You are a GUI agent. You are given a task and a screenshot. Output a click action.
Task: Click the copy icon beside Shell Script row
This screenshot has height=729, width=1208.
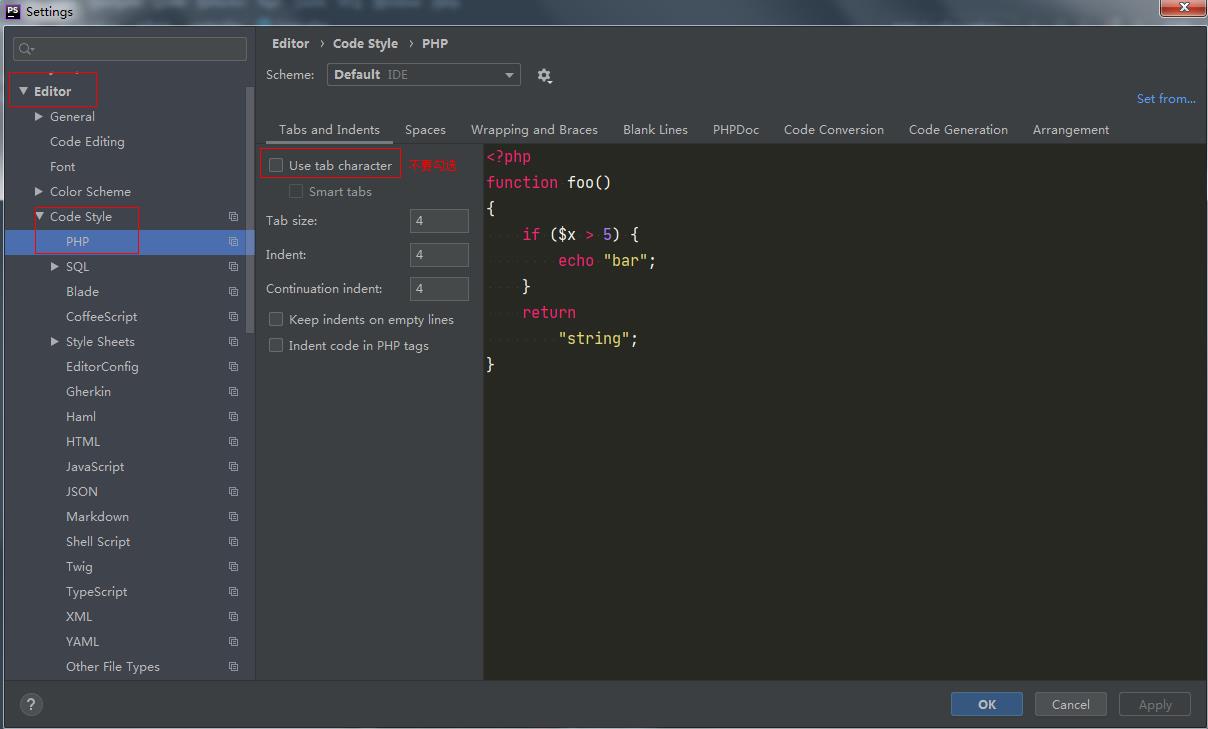point(233,542)
